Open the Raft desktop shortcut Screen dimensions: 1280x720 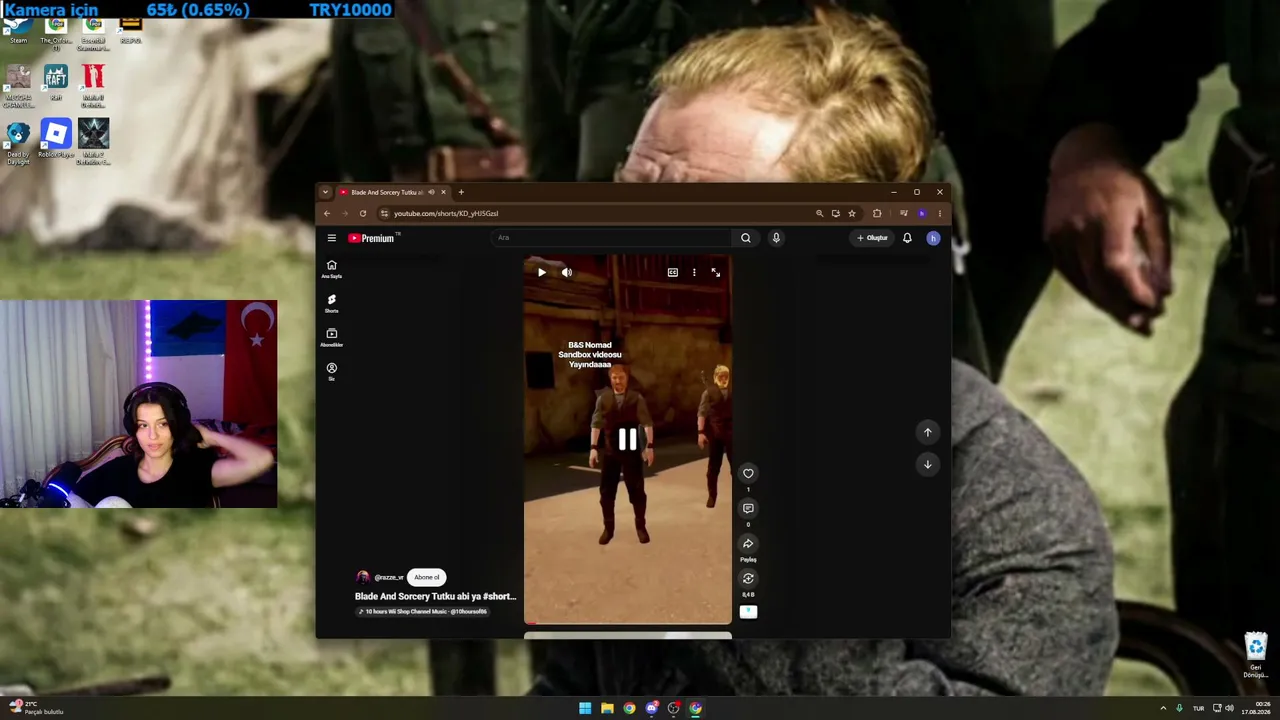(56, 83)
